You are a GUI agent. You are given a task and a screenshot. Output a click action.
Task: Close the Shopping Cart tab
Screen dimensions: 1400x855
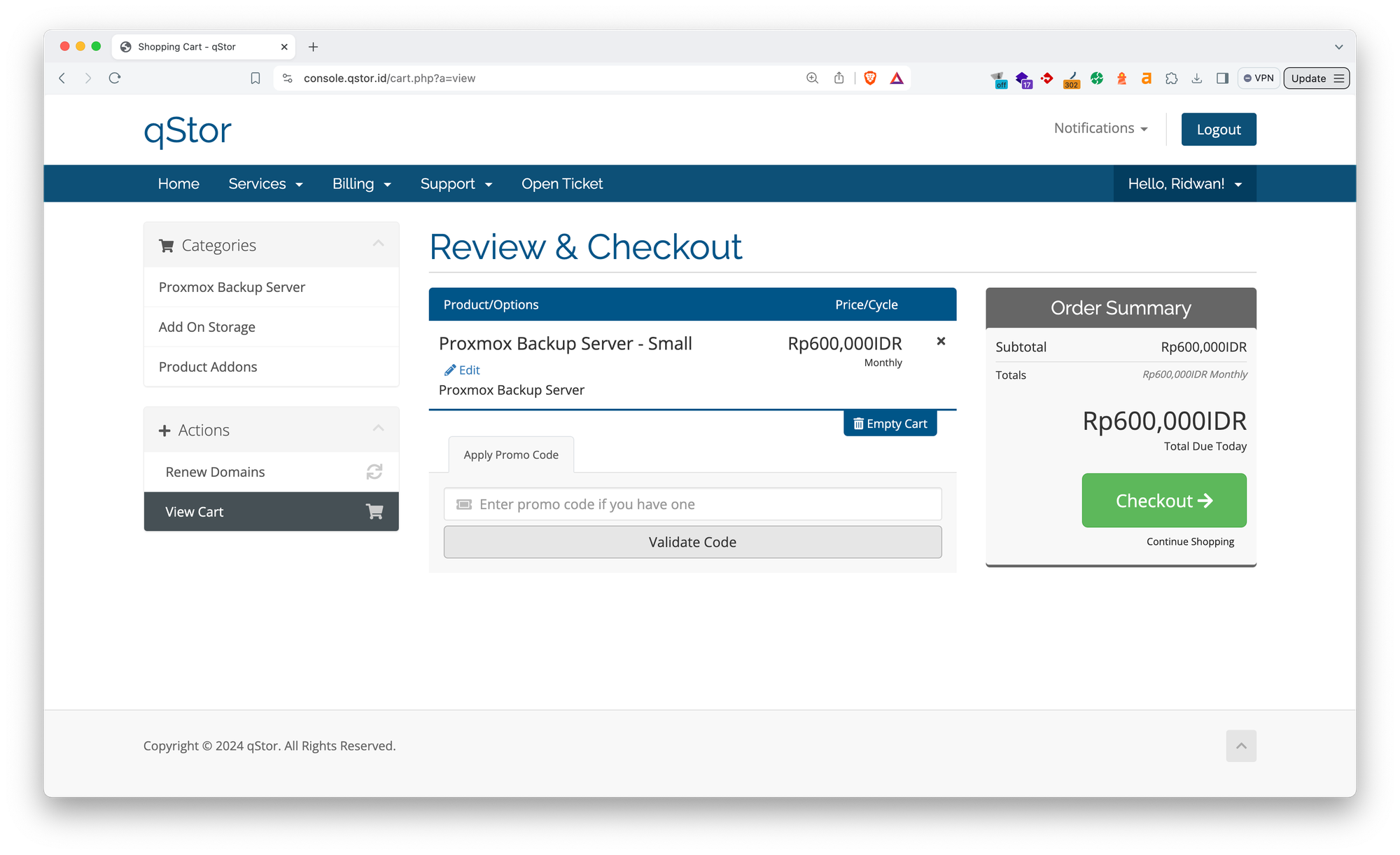284,47
